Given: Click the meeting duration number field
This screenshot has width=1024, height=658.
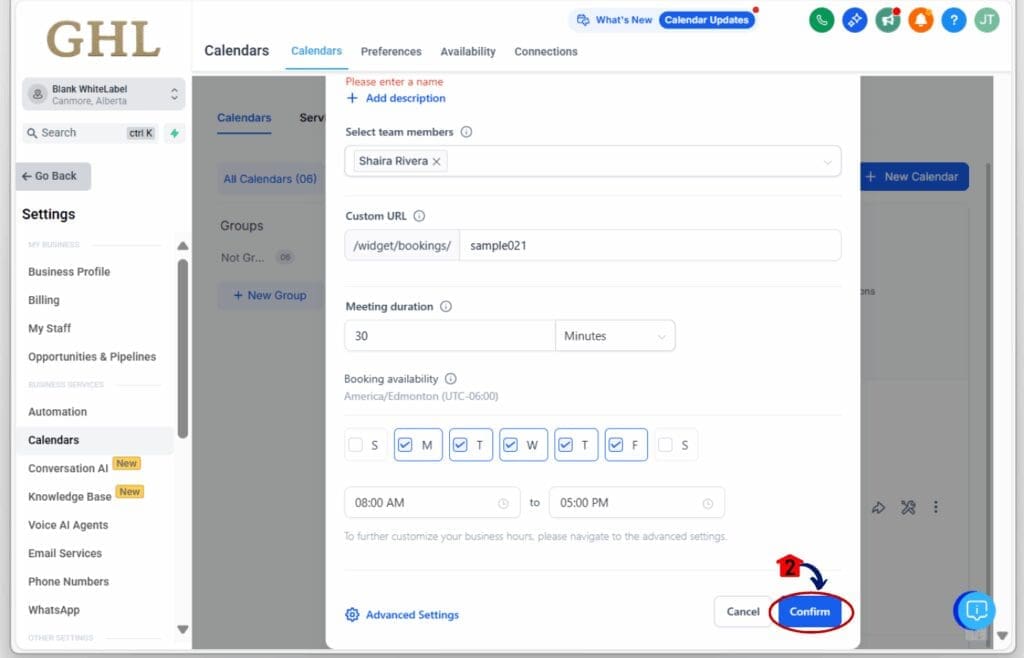Looking at the screenshot, I should click(450, 336).
